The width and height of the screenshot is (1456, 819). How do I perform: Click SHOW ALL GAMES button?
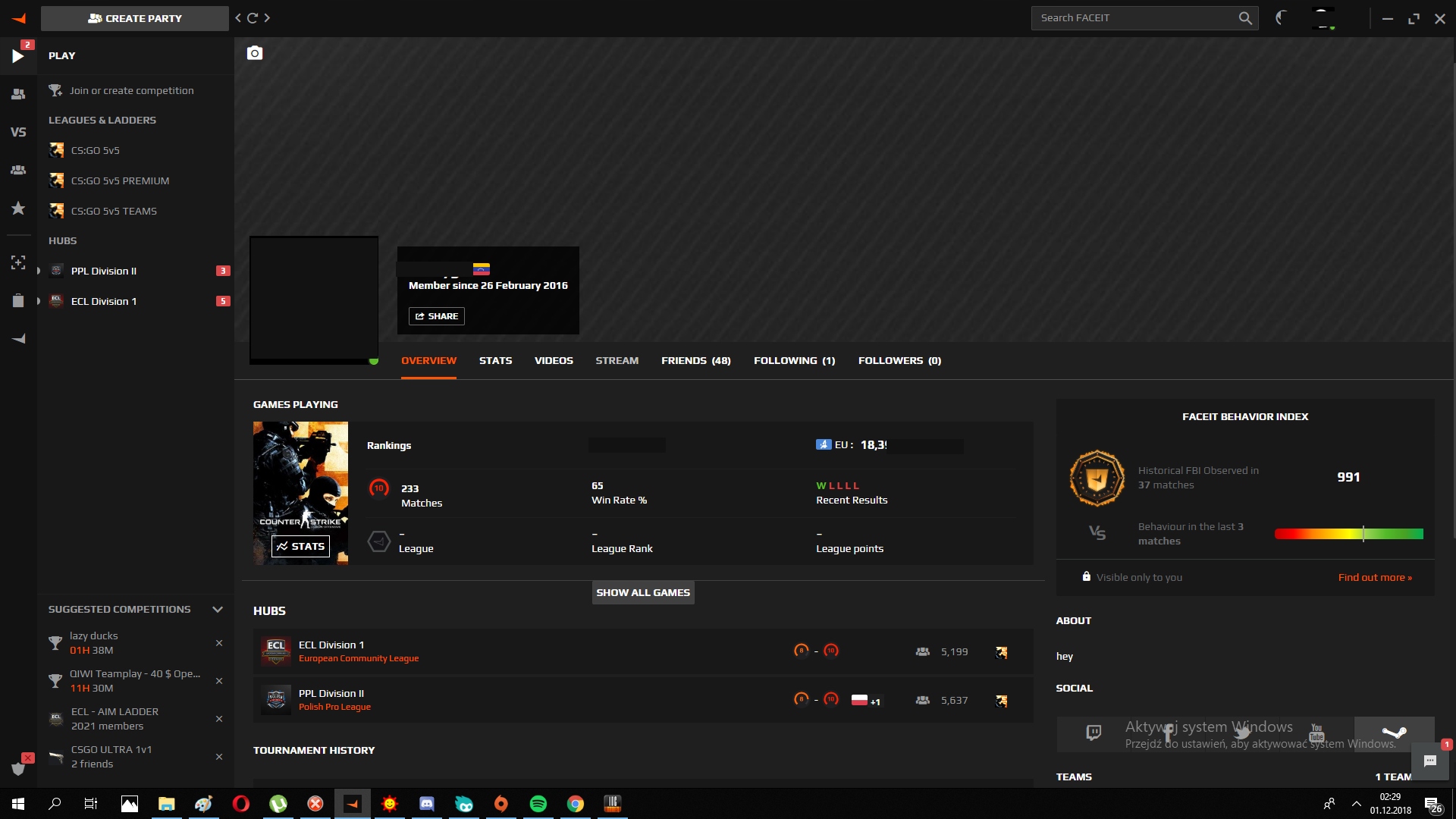[643, 591]
